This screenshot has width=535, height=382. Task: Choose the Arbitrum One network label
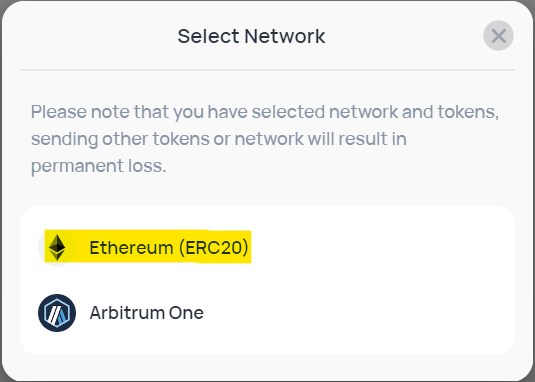click(147, 313)
